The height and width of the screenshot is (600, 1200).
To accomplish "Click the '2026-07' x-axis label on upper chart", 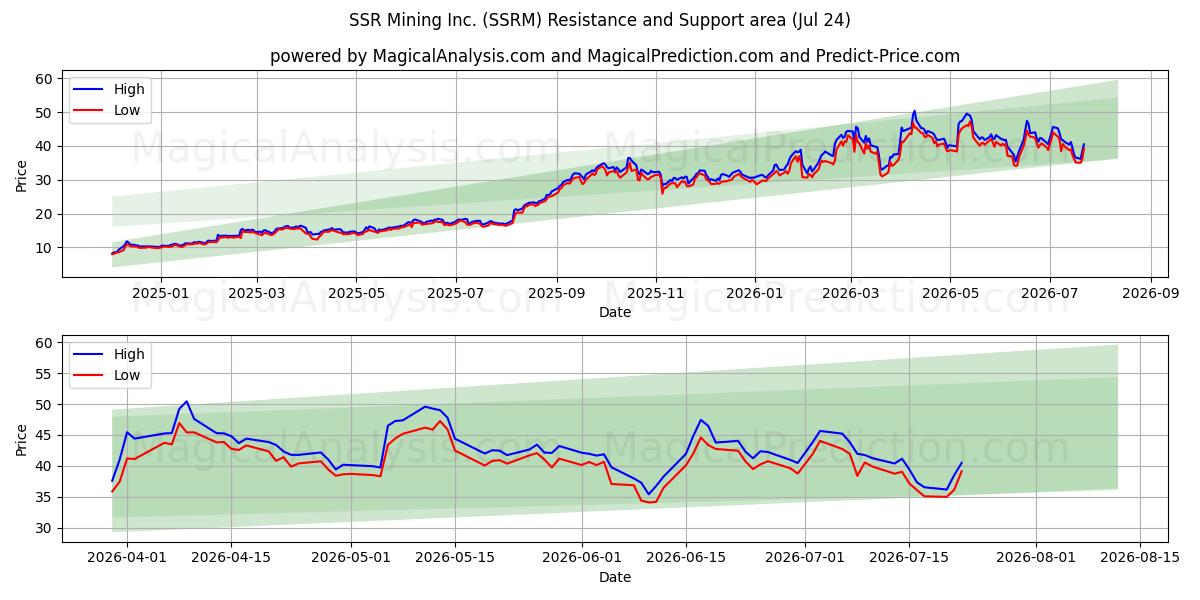I will point(1050,294).
